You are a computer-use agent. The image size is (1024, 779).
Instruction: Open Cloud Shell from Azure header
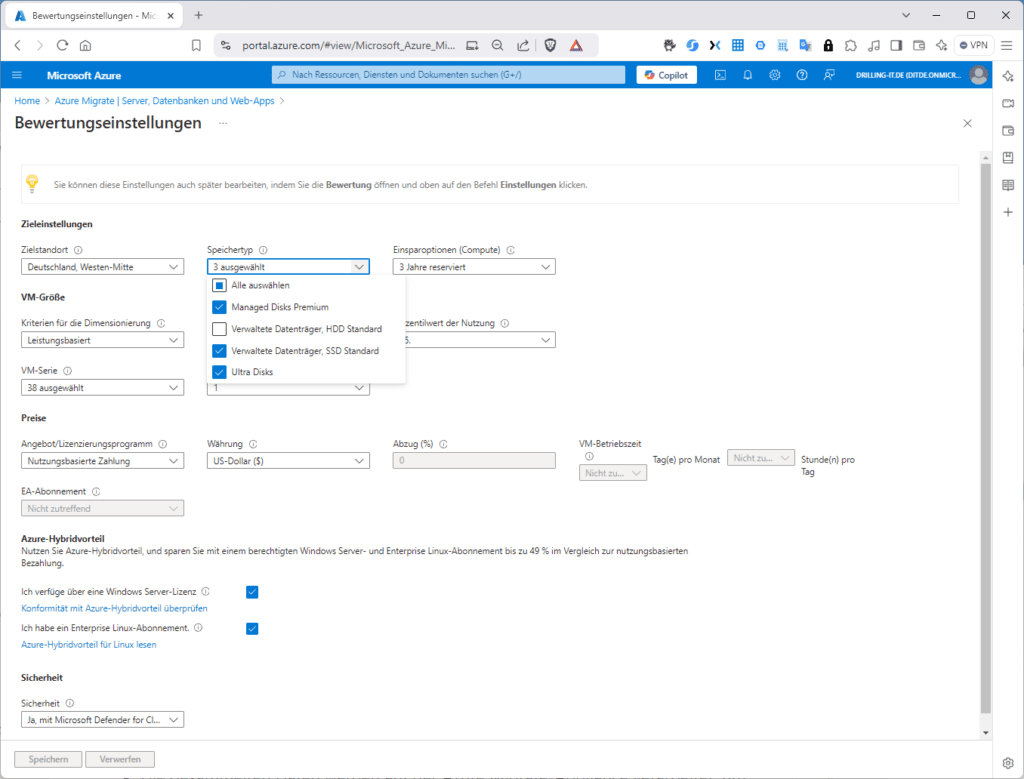pyautogui.click(x=720, y=75)
